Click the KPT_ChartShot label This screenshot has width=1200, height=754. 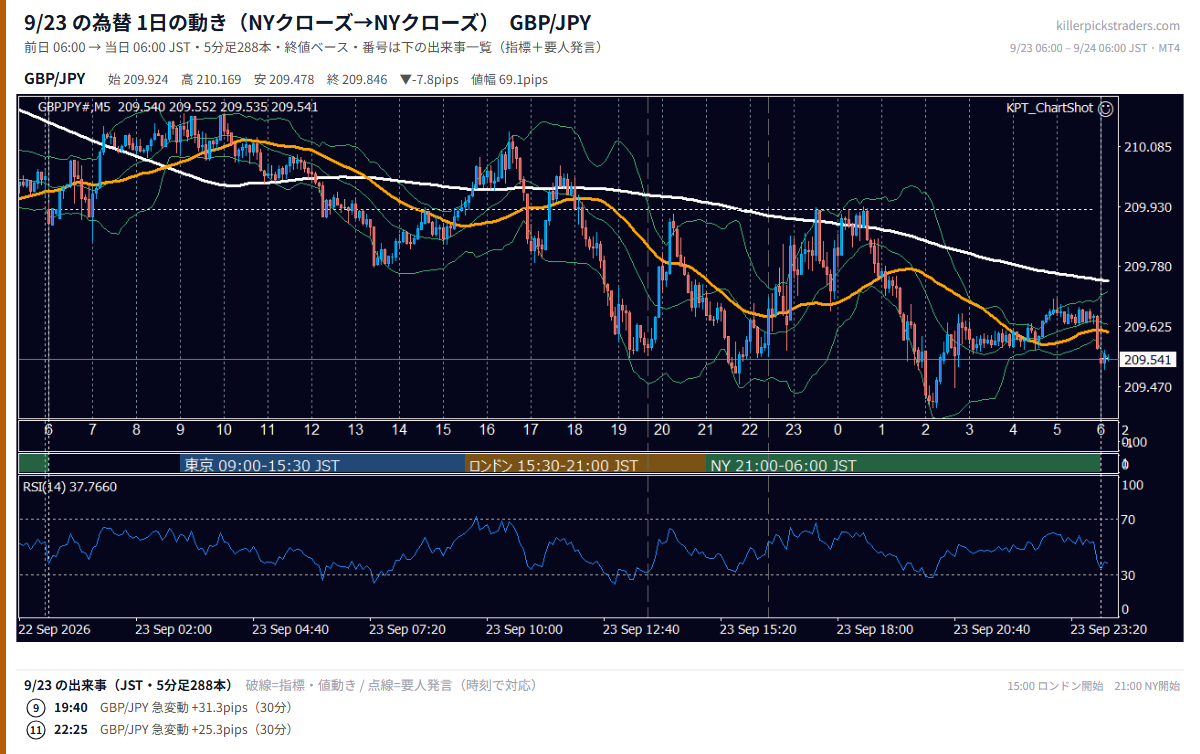point(1050,108)
